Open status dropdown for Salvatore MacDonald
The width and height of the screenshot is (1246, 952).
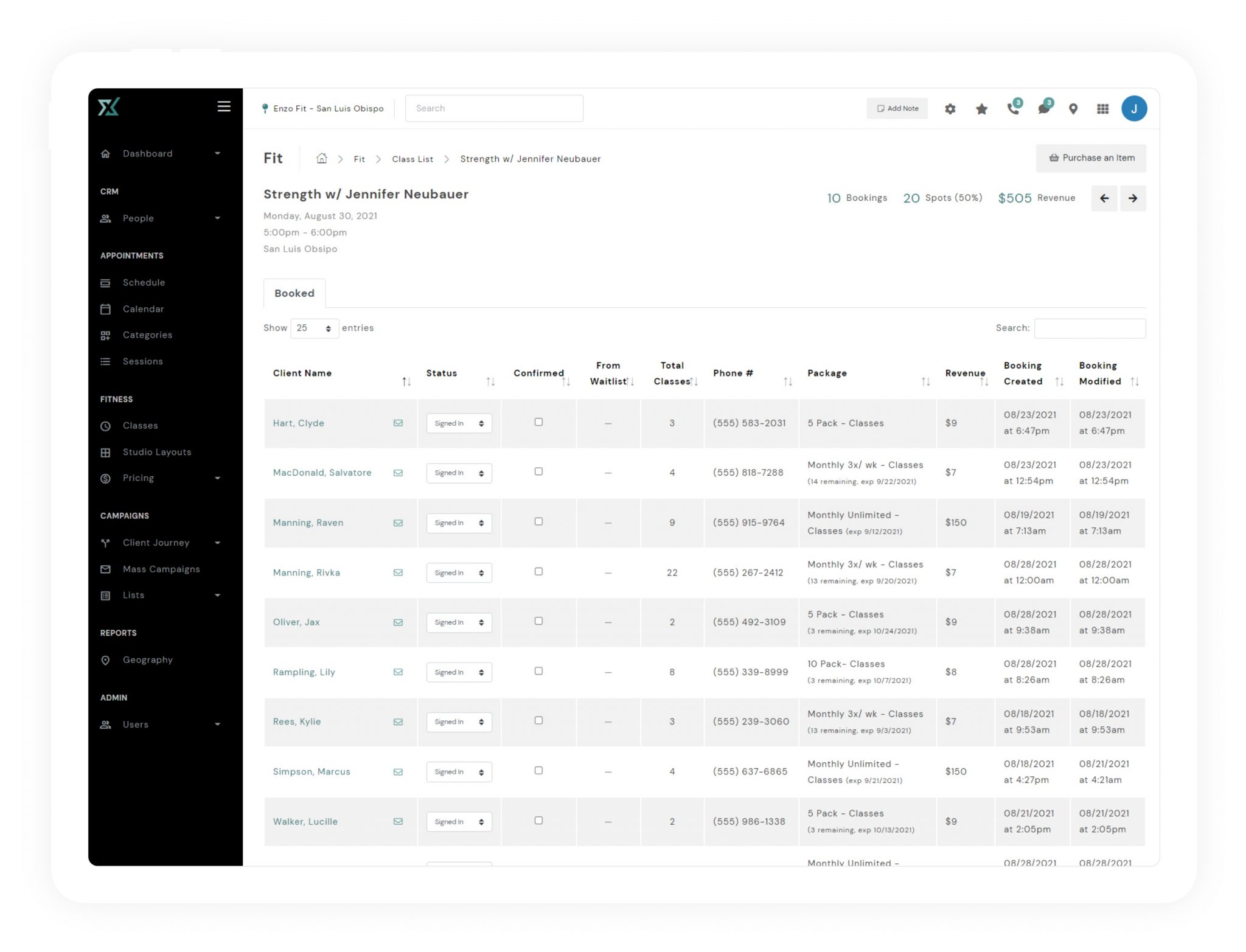[459, 473]
